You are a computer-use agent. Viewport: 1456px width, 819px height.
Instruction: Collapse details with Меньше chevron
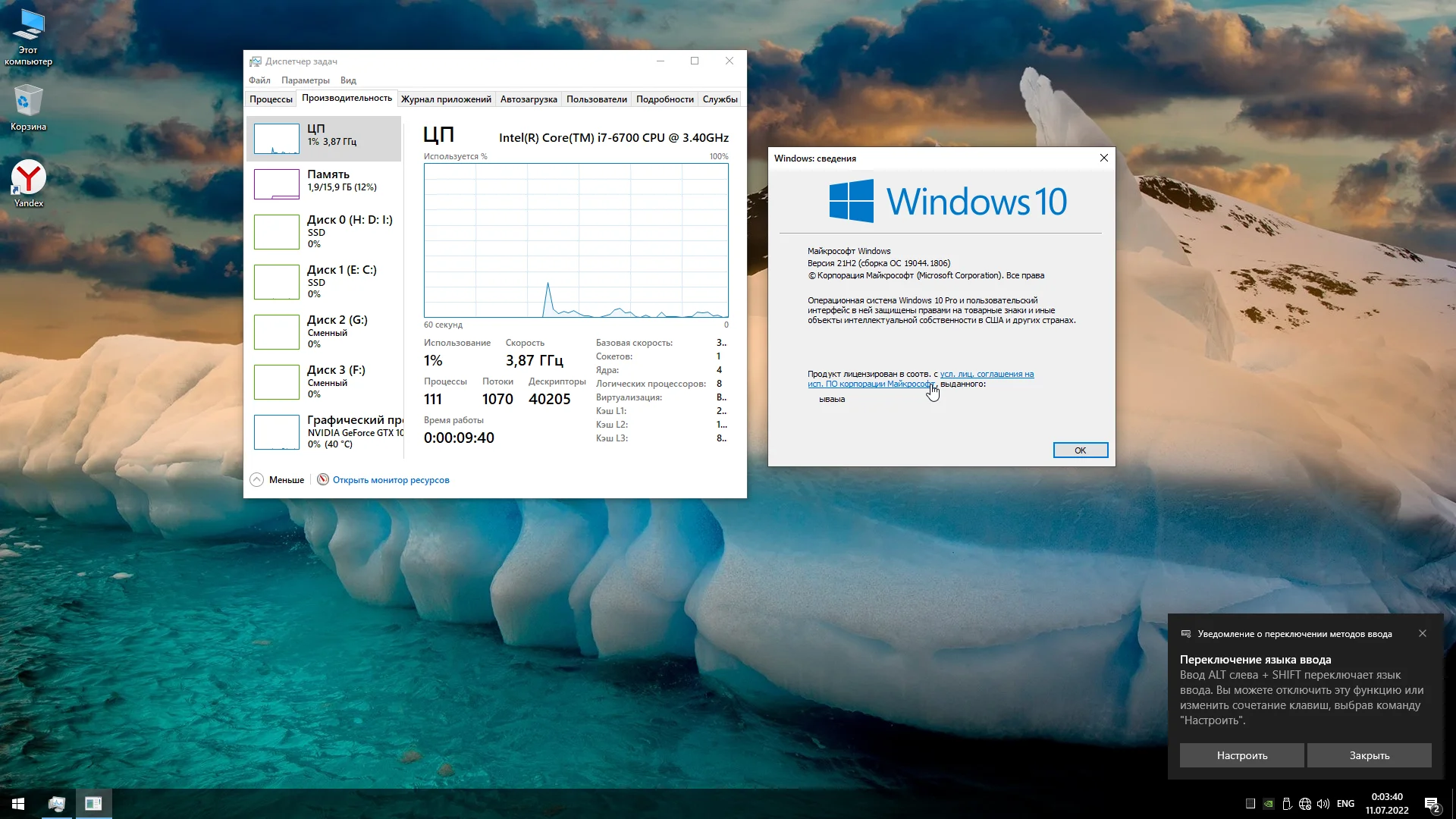pyautogui.click(x=257, y=479)
